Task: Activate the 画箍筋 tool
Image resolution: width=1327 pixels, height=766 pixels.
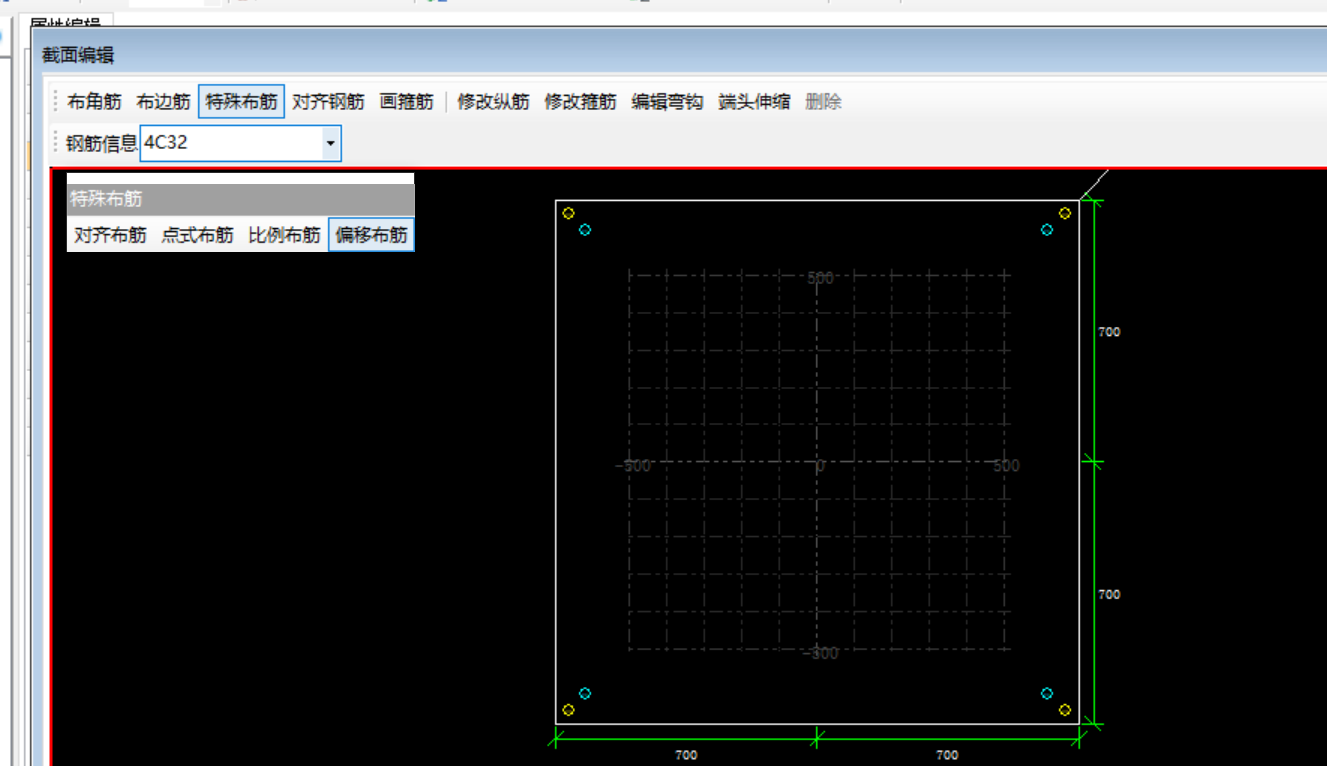Action: pyautogui.click(x=406, y=102)
